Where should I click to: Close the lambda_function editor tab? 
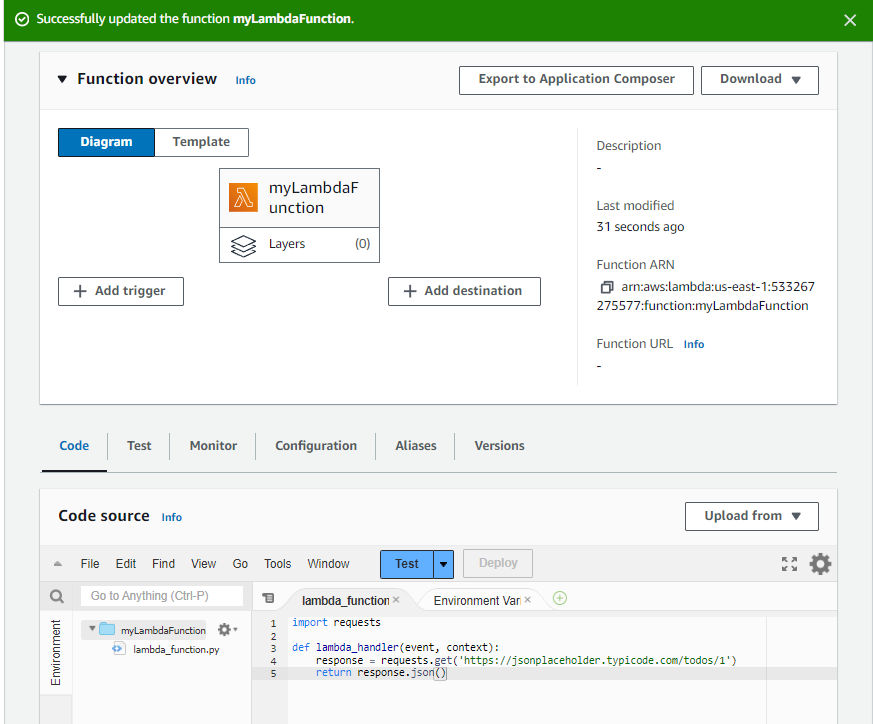point(396,600)
